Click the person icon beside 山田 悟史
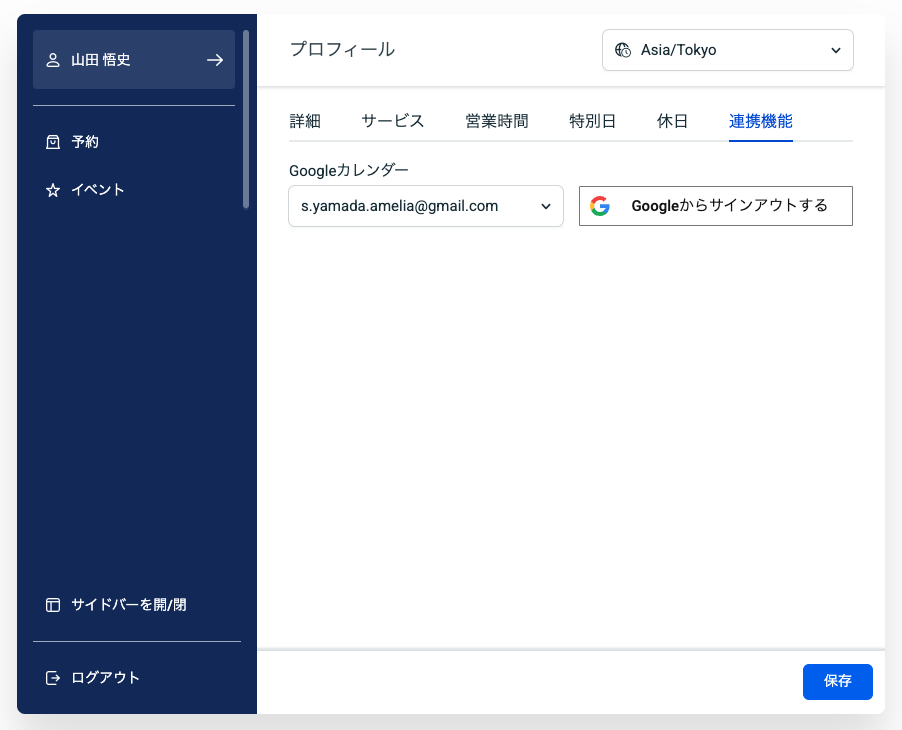 (x=53, y=60)
